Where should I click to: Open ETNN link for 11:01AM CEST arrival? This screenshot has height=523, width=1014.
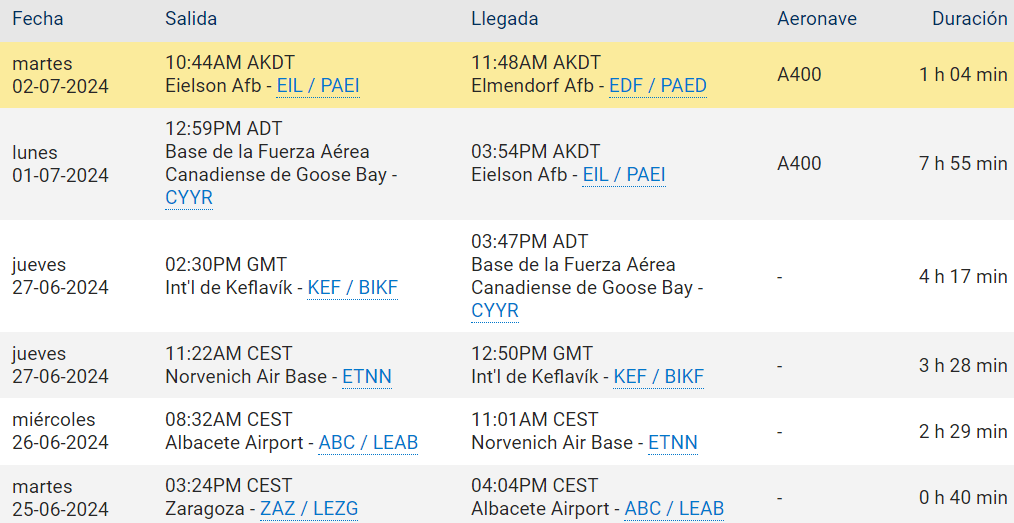click(x=673, y=443)
